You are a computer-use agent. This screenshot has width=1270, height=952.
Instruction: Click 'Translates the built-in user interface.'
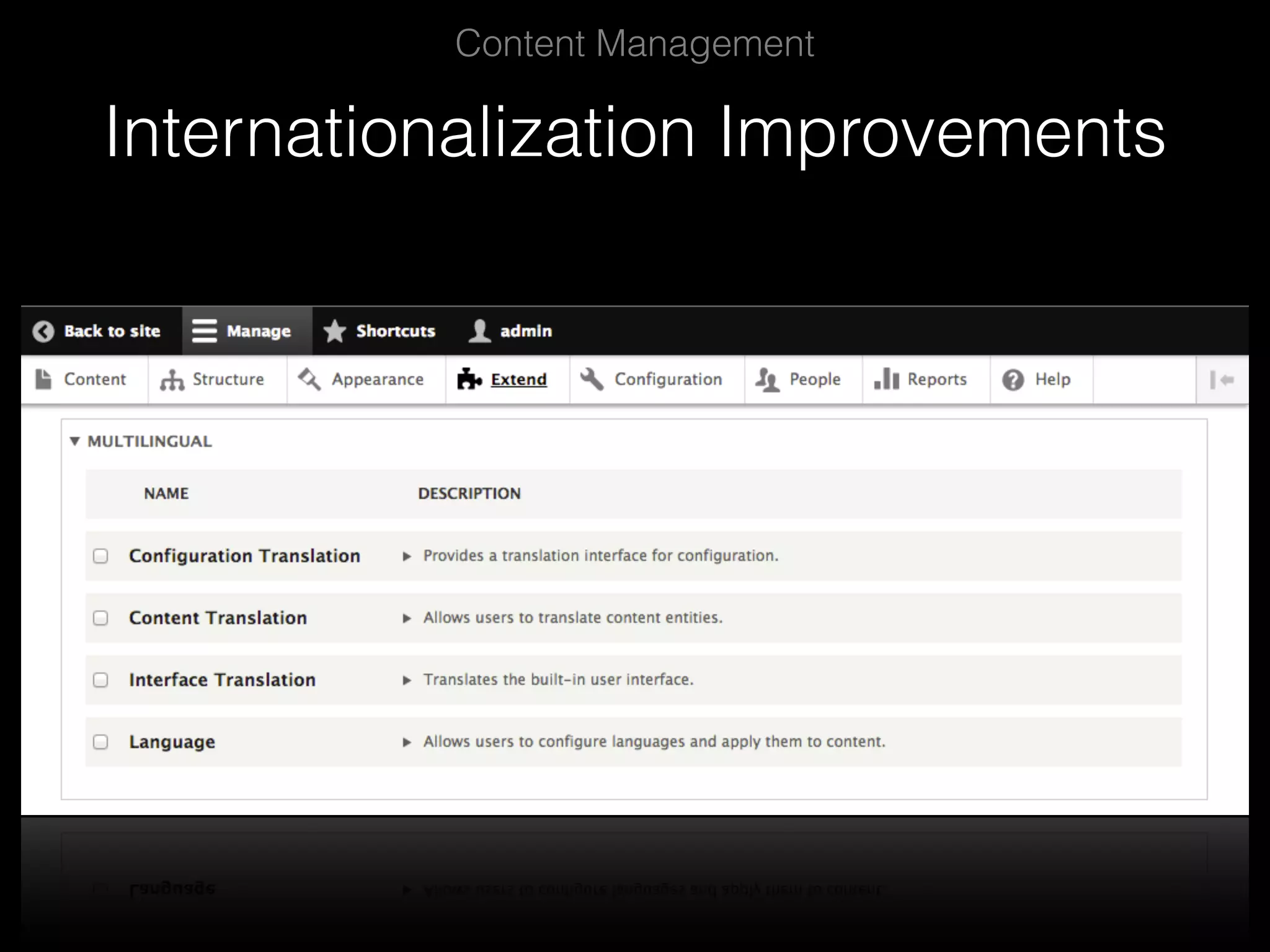[x=558, y=679]
